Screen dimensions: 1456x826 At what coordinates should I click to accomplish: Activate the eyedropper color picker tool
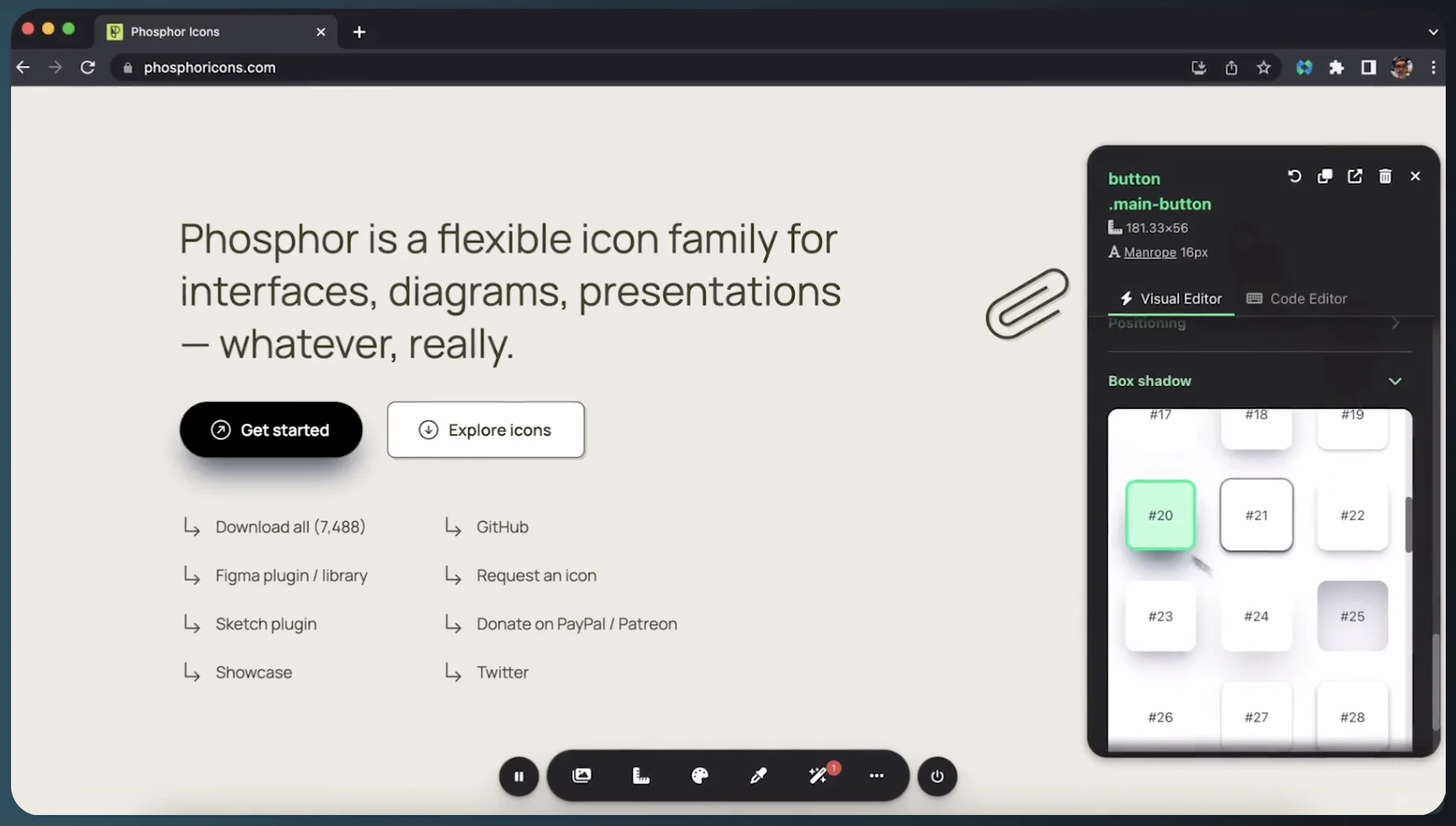pyautogui.click(x=759, y=776)
